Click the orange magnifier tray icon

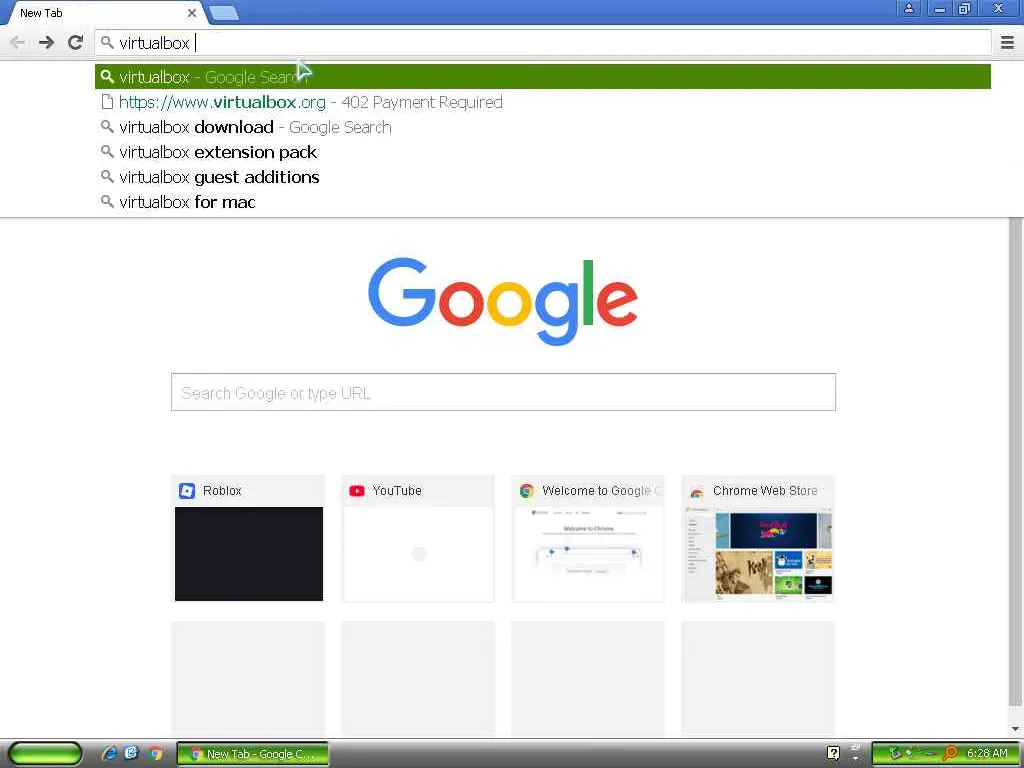pos(951,753)
